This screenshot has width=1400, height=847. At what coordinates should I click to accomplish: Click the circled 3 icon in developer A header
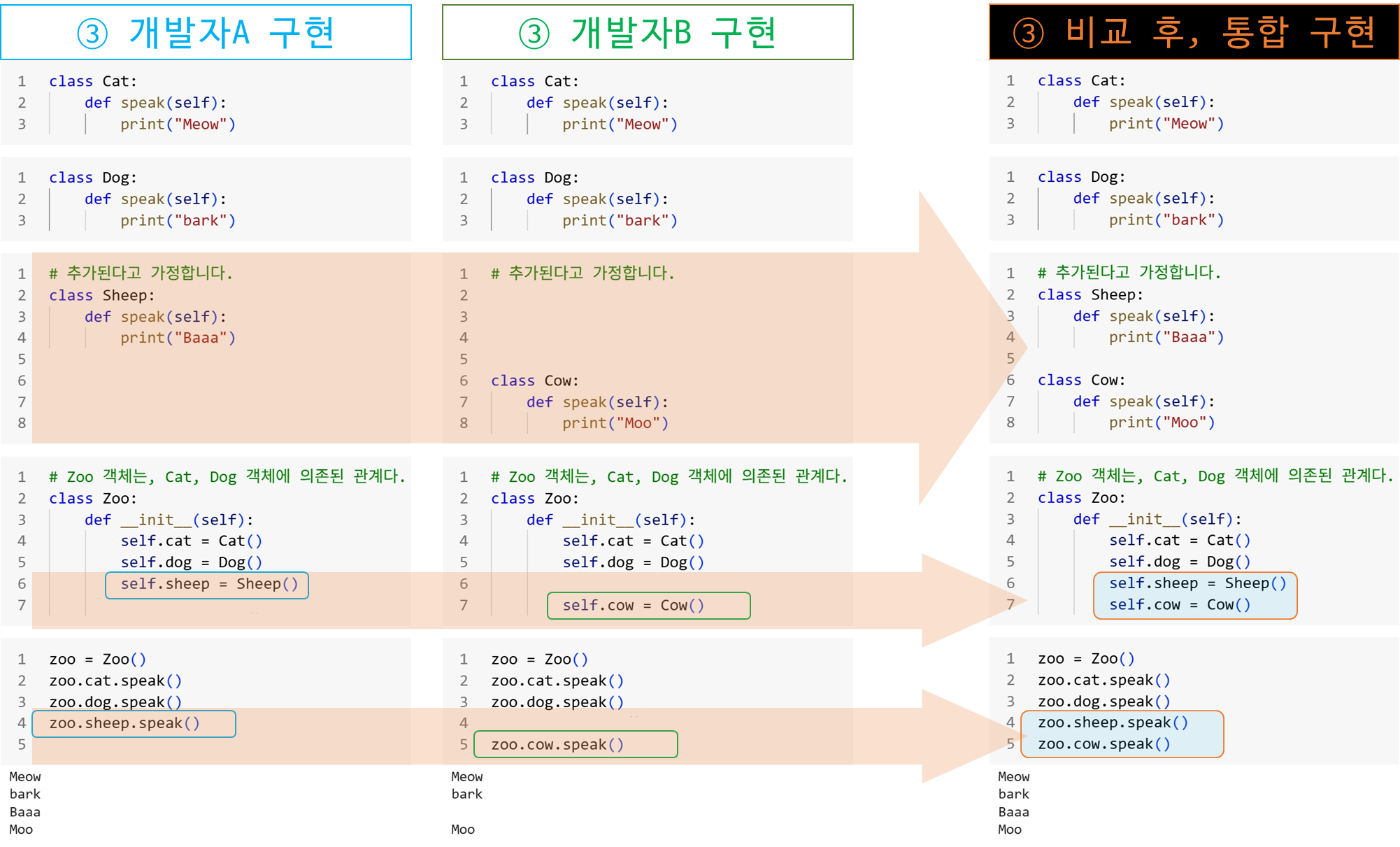click(92, 34)
